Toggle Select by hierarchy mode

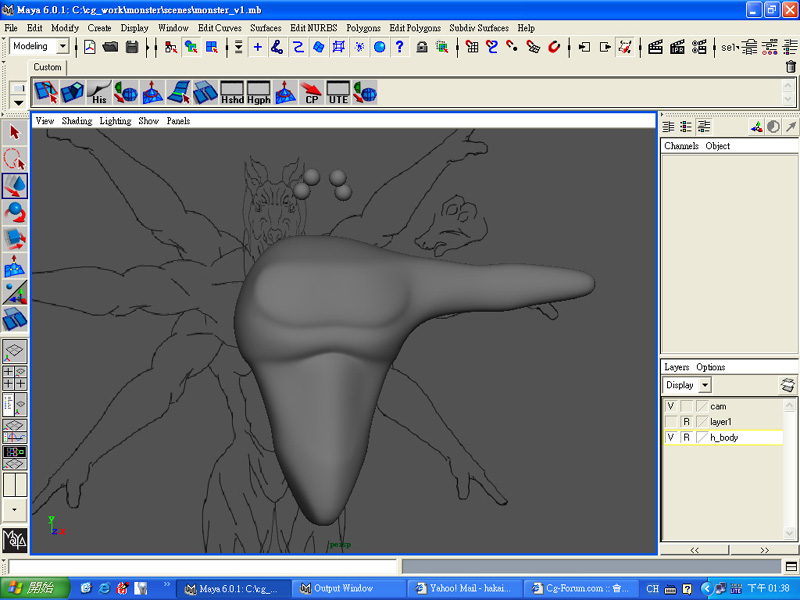click(x=171, y=47)
